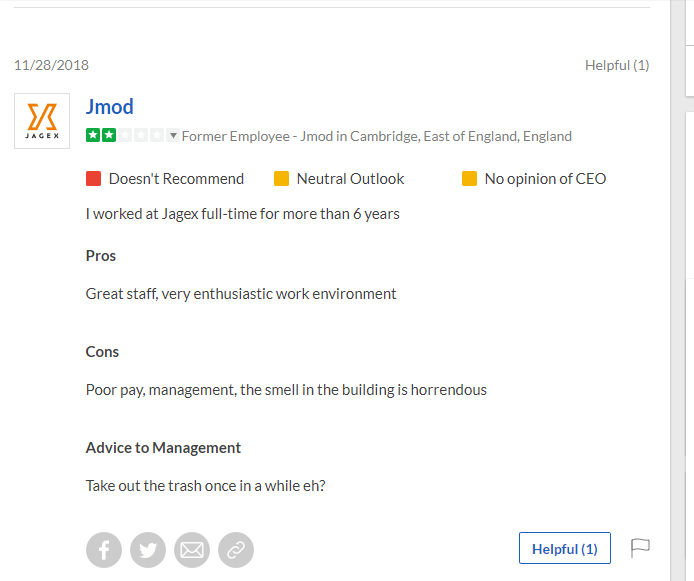This screenshot has width=694, height=581.
Task: Copy review link icon
Action: [x=236, y=549]
